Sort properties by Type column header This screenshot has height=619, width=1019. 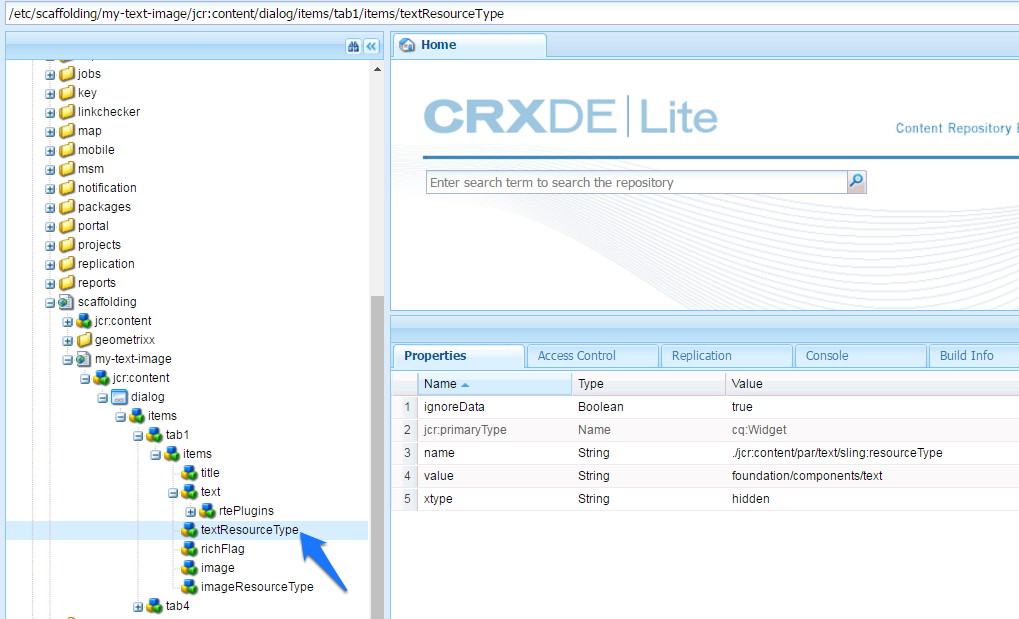click(x=649, y=384)
